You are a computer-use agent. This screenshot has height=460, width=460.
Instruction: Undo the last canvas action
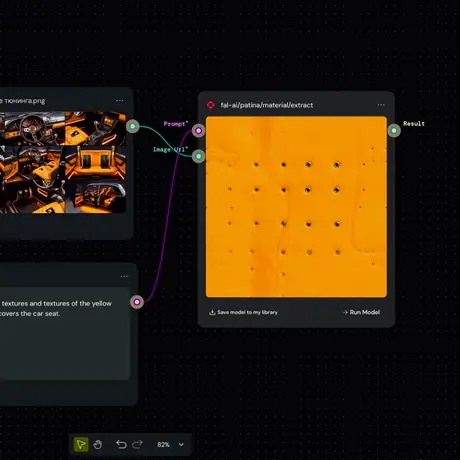(121, 444)
